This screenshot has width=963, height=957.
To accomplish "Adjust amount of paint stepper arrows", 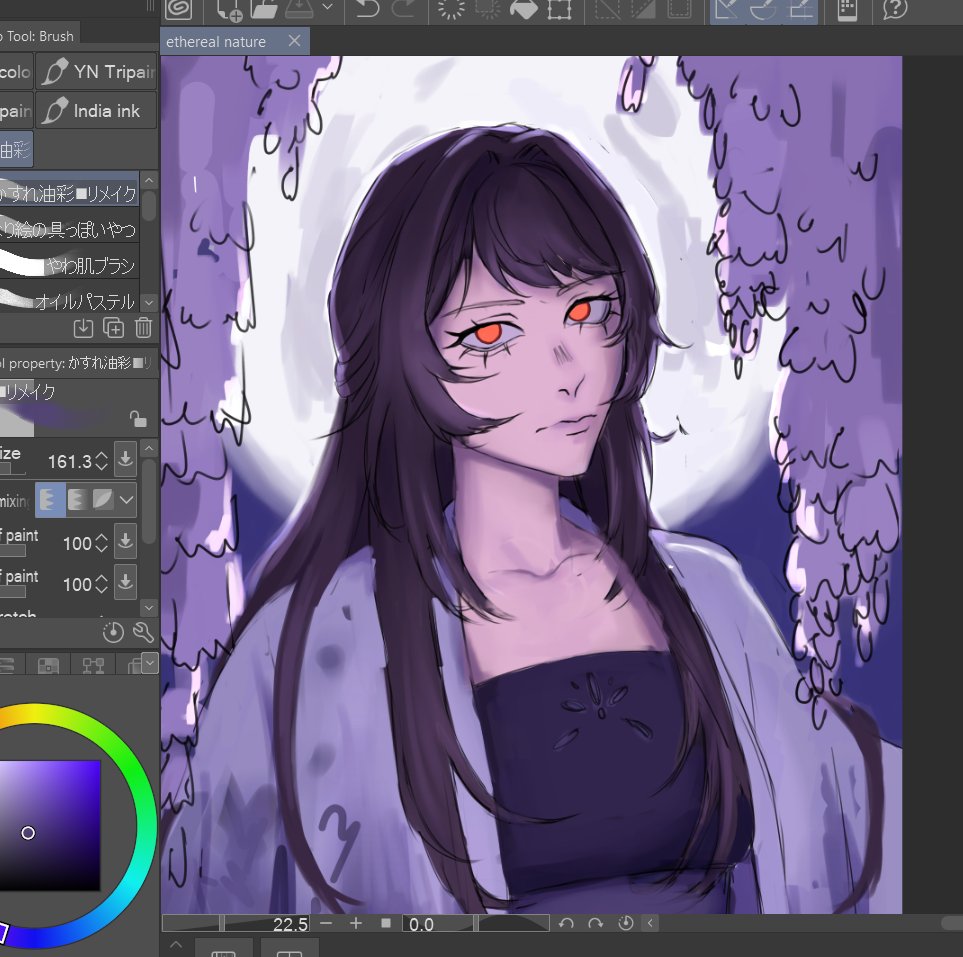I will (x=102, y=543).
